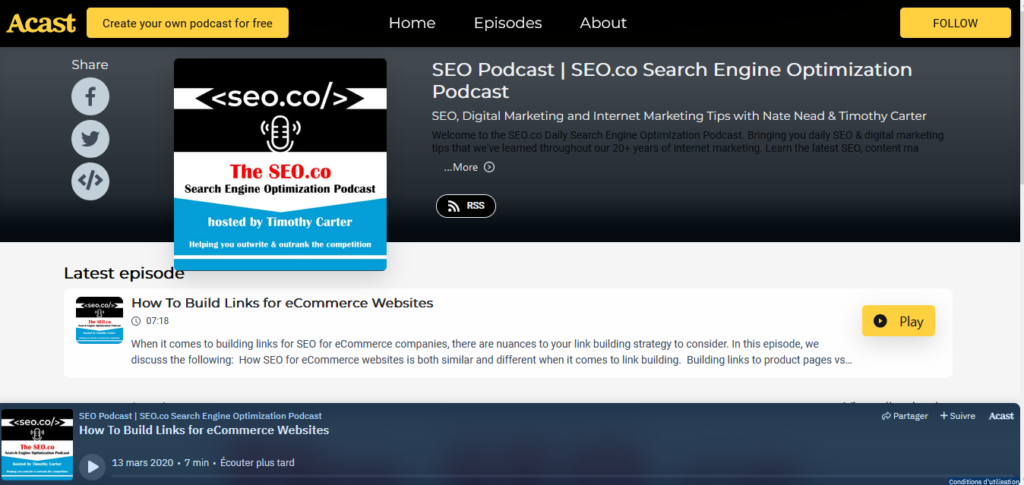1024x485 pixels.
Task: Click Partager in the player bar
Action: tap(904, 416)
